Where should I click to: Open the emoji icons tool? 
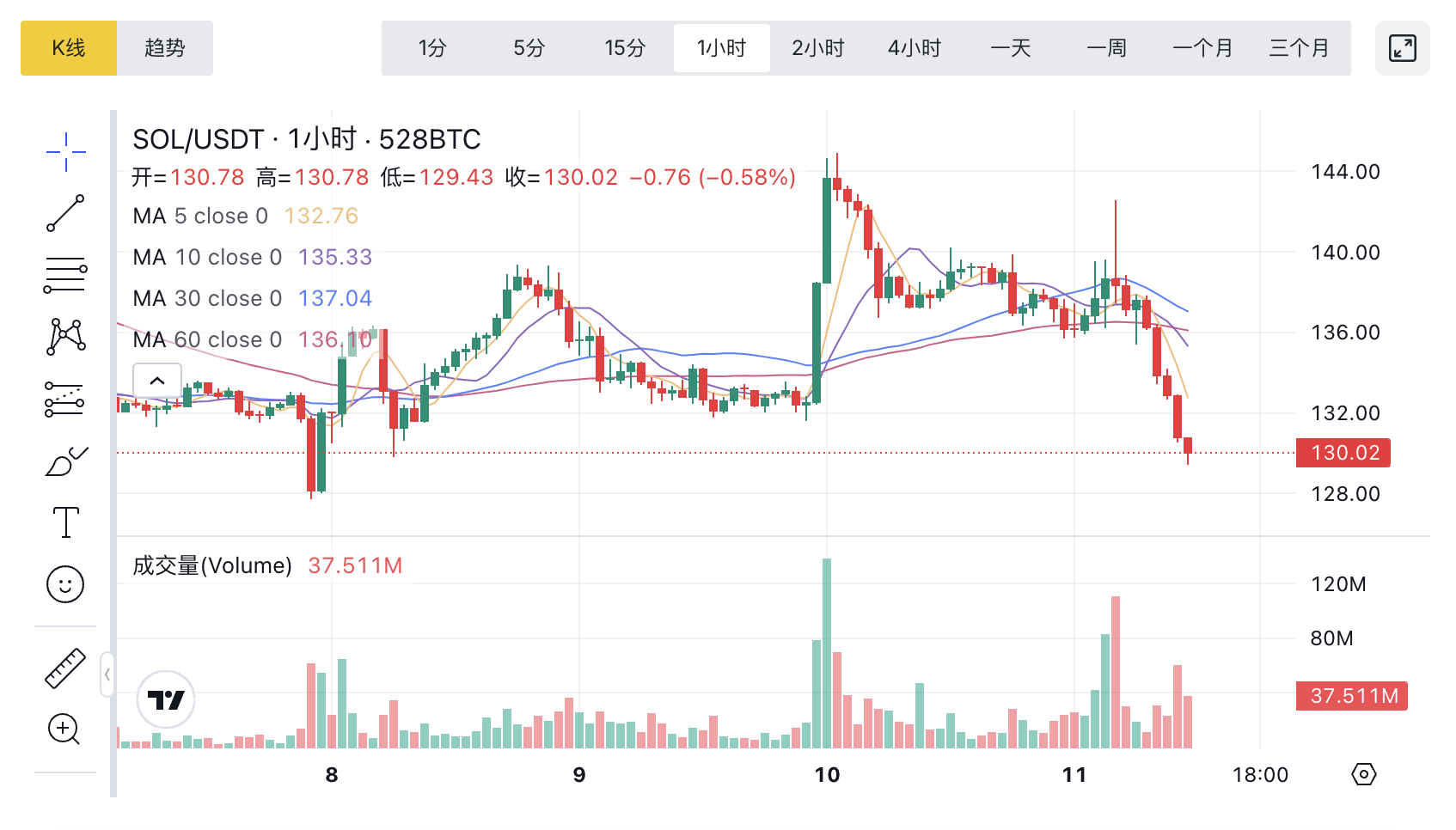(65, 585)
